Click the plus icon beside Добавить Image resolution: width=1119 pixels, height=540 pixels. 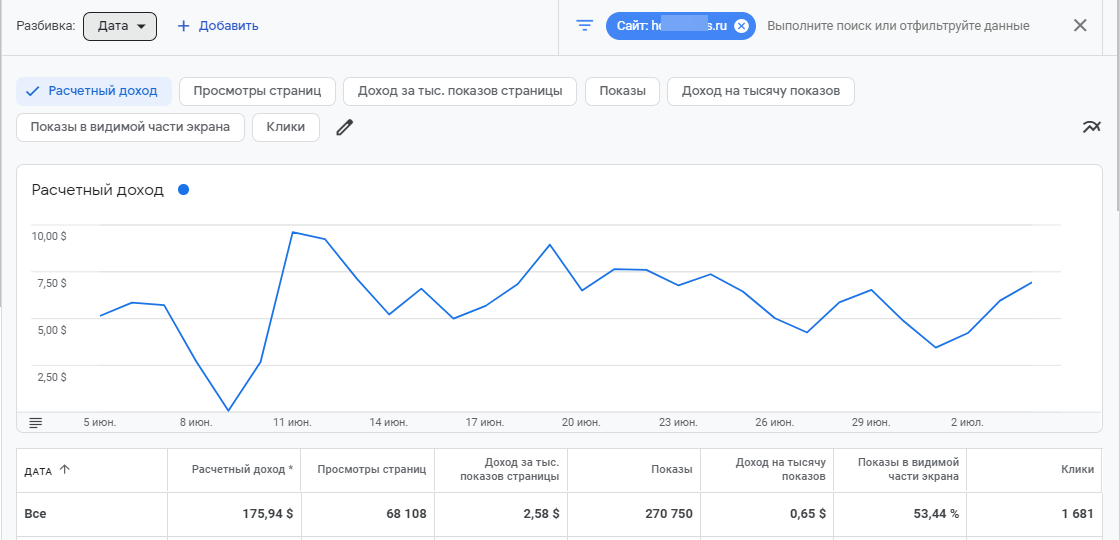tap(183, 26)
